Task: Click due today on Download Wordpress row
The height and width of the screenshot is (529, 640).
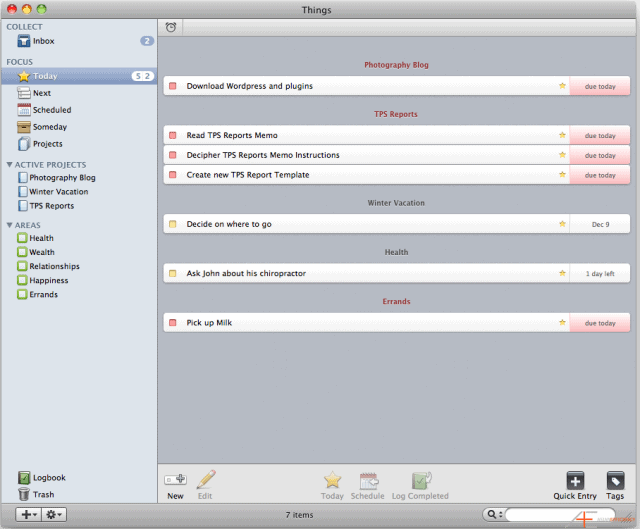Action: point(600,87)
